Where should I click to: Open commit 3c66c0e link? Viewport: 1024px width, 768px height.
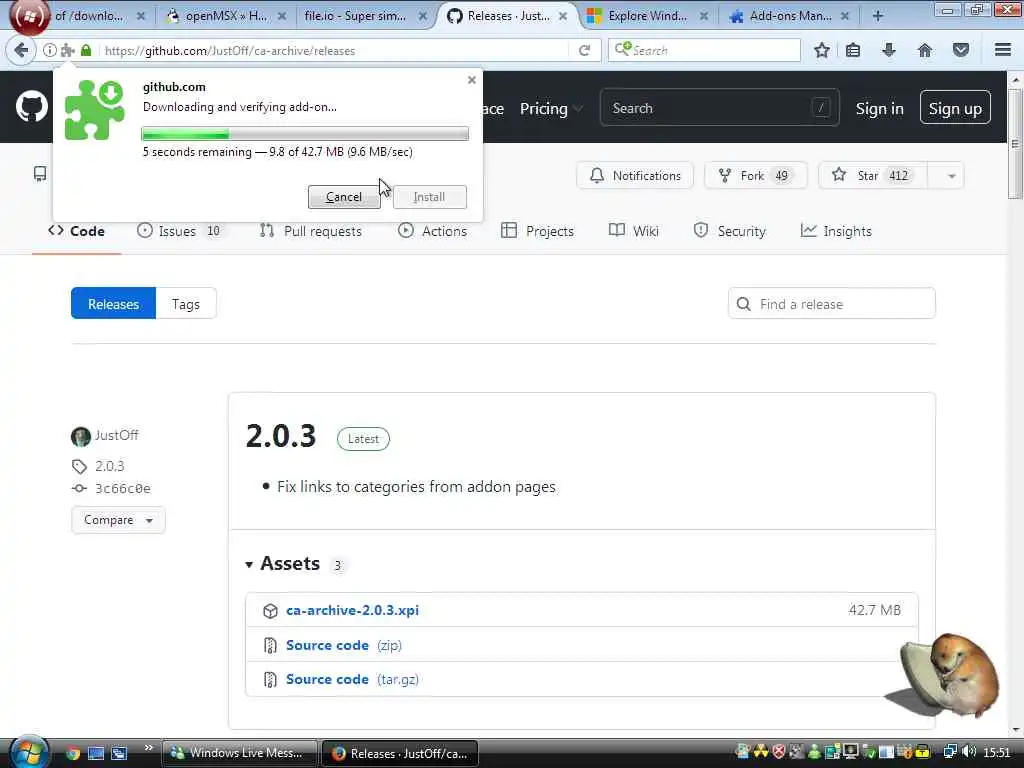click(123, 488)
